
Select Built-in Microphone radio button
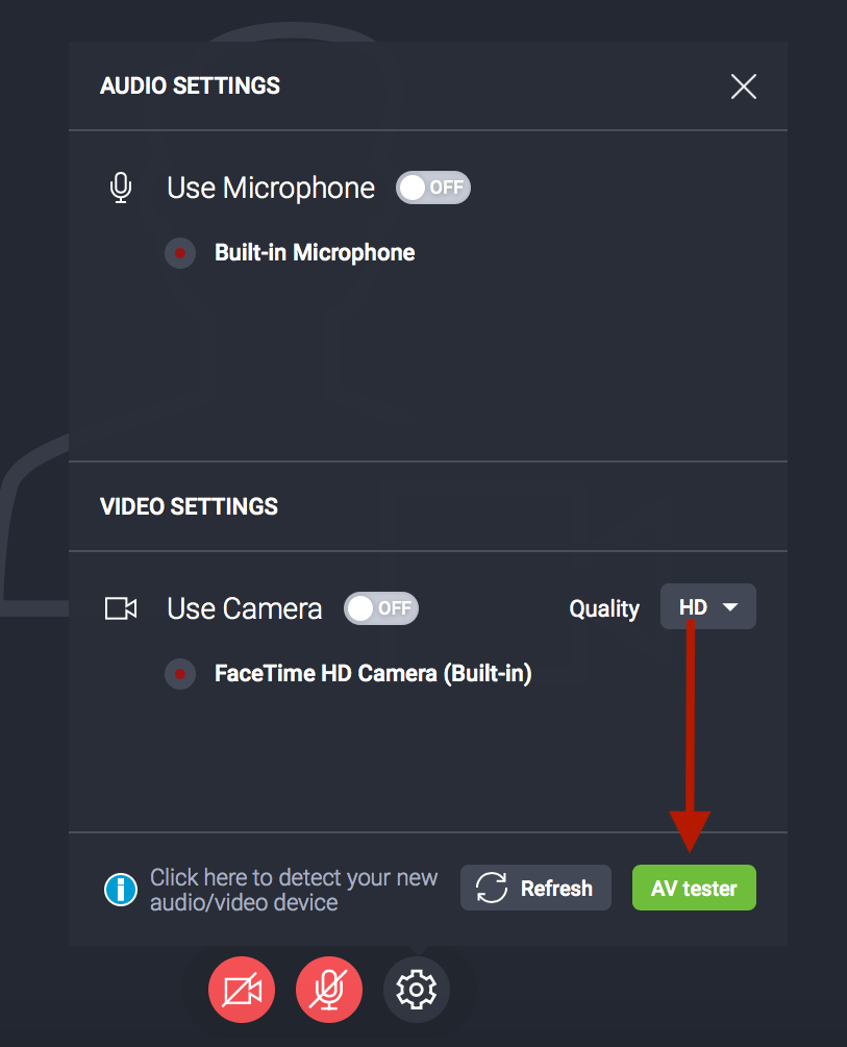click(x=180, y=253)
